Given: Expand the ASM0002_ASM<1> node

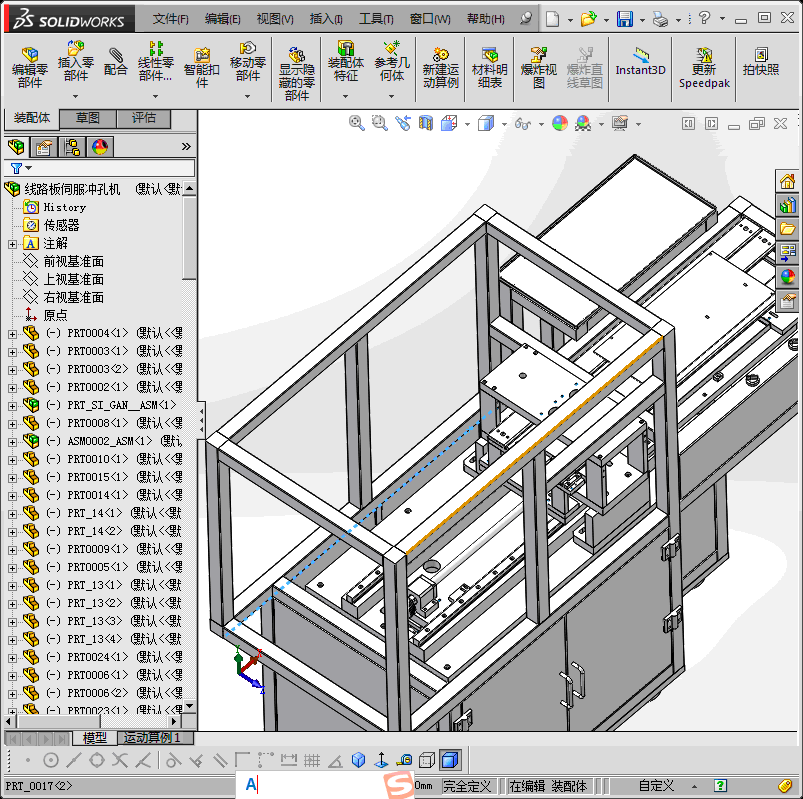Looking at the screenshot, I should [x=12, y=442].
